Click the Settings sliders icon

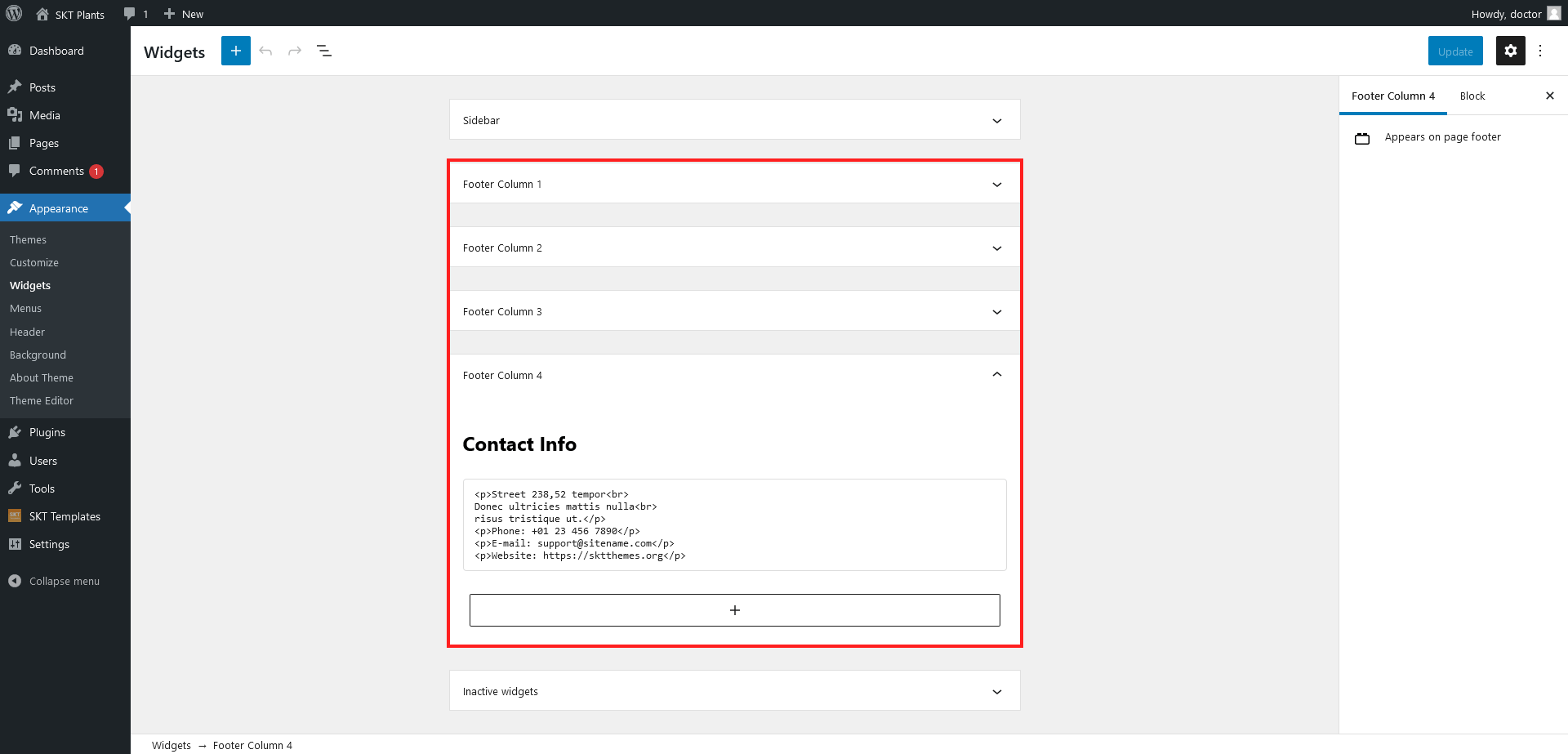[15, 543]
